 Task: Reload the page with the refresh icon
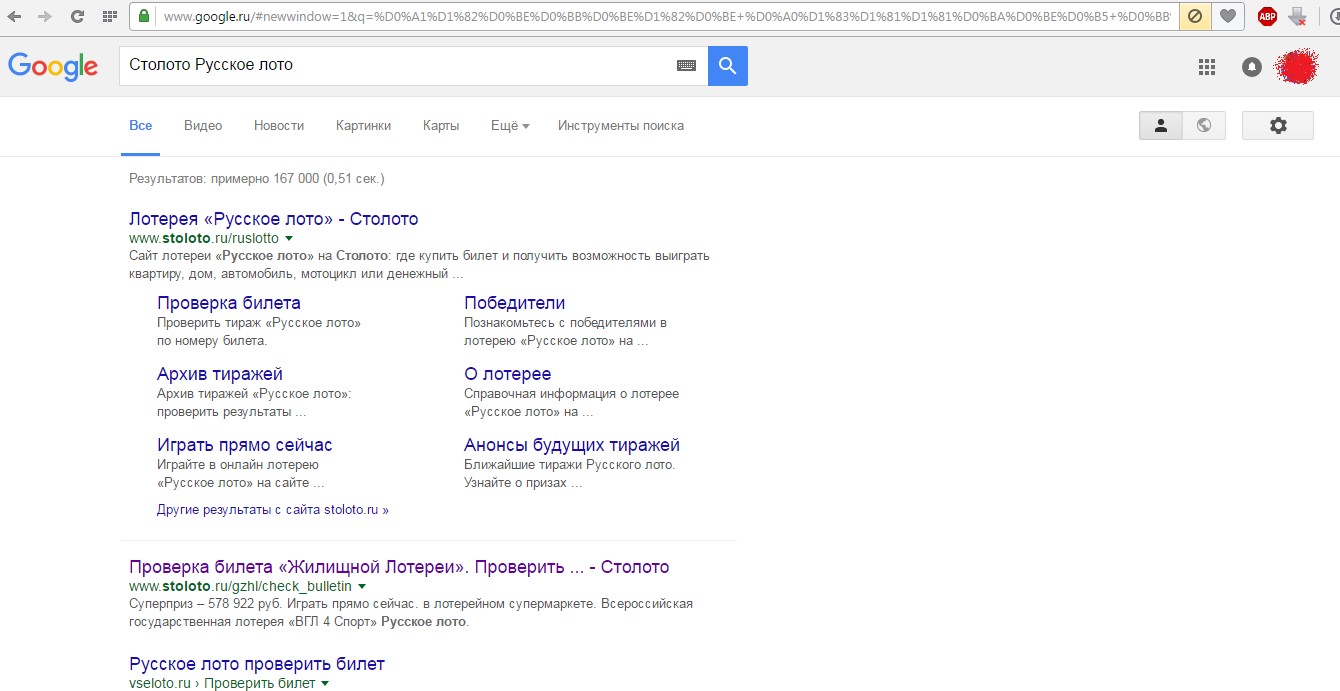tap(77, 16)
